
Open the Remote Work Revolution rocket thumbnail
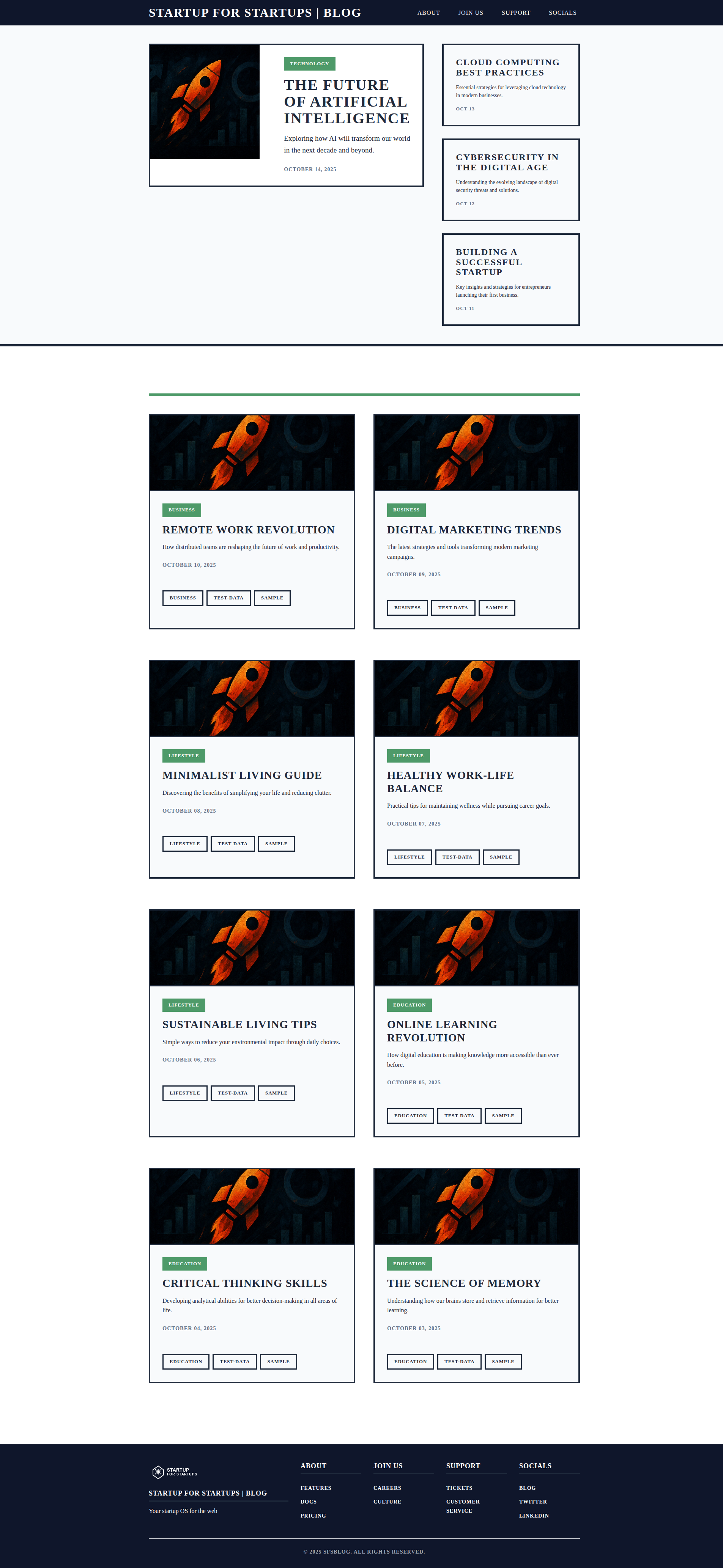[x=252, y=453]
